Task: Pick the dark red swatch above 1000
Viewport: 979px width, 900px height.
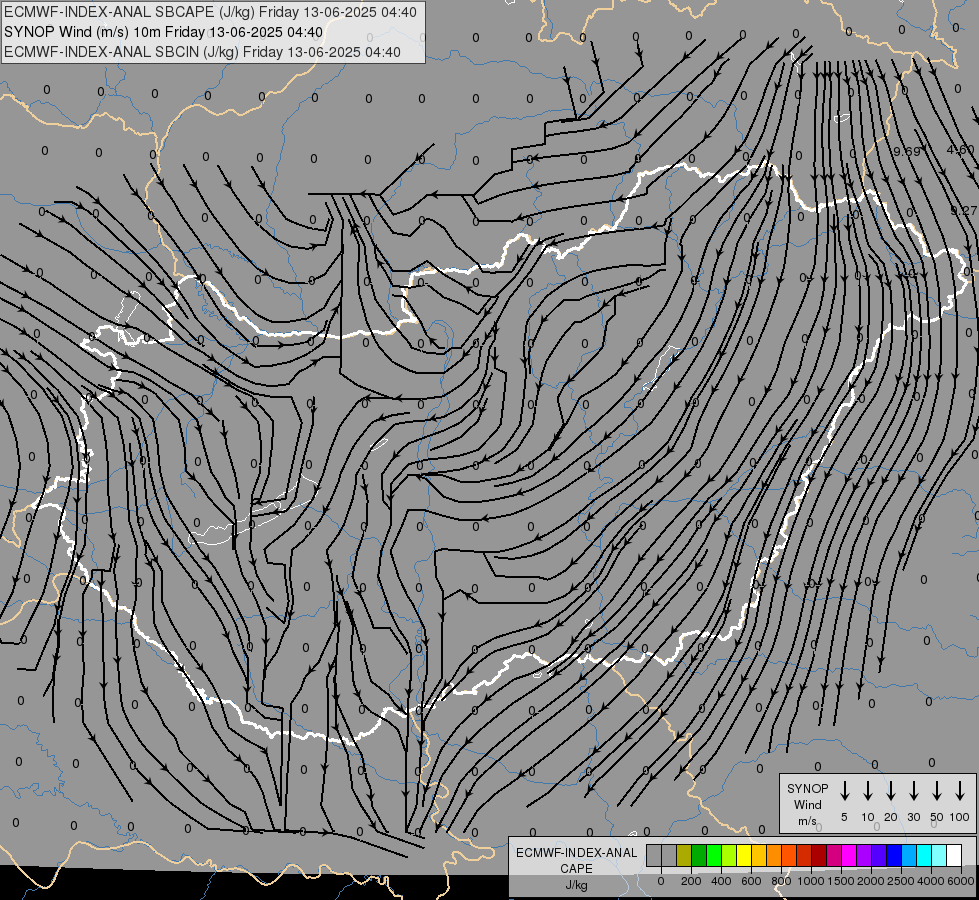Action: click(x=819, y=855)
